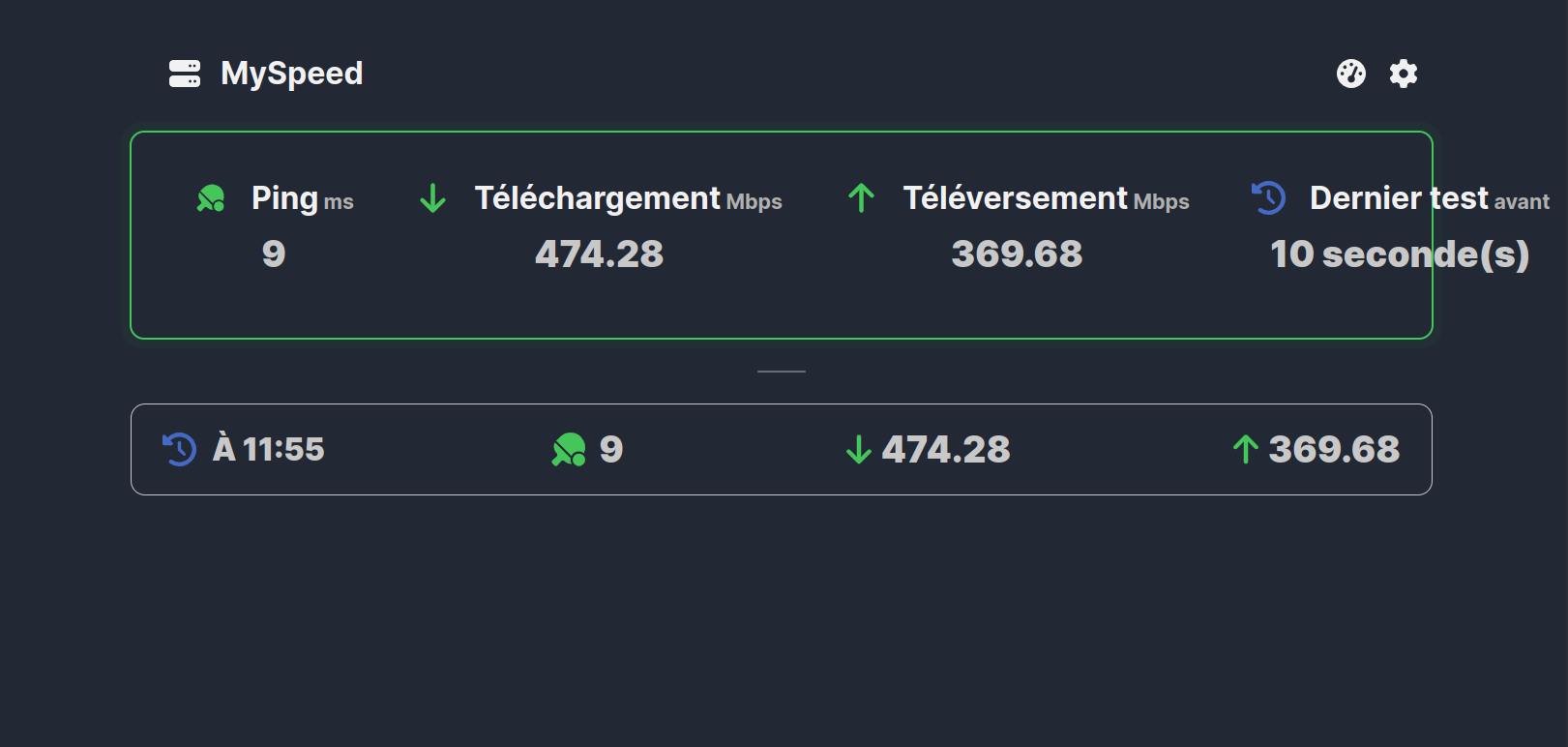Click the Téléversement Mbps heading
Viewport: 1568px width, 747px height.
click(1046, 198)
